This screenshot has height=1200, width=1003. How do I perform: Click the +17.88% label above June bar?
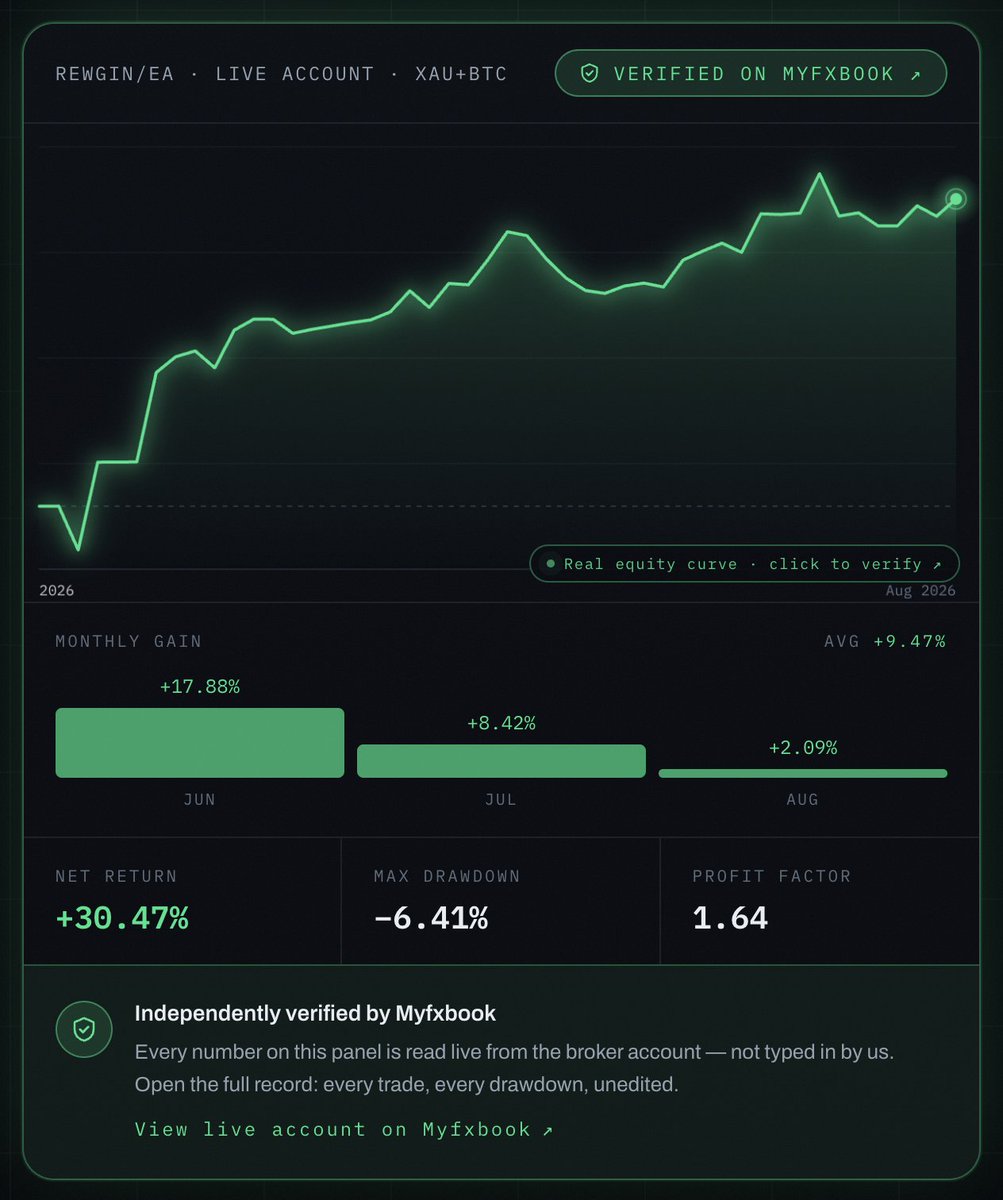point(200,687)
